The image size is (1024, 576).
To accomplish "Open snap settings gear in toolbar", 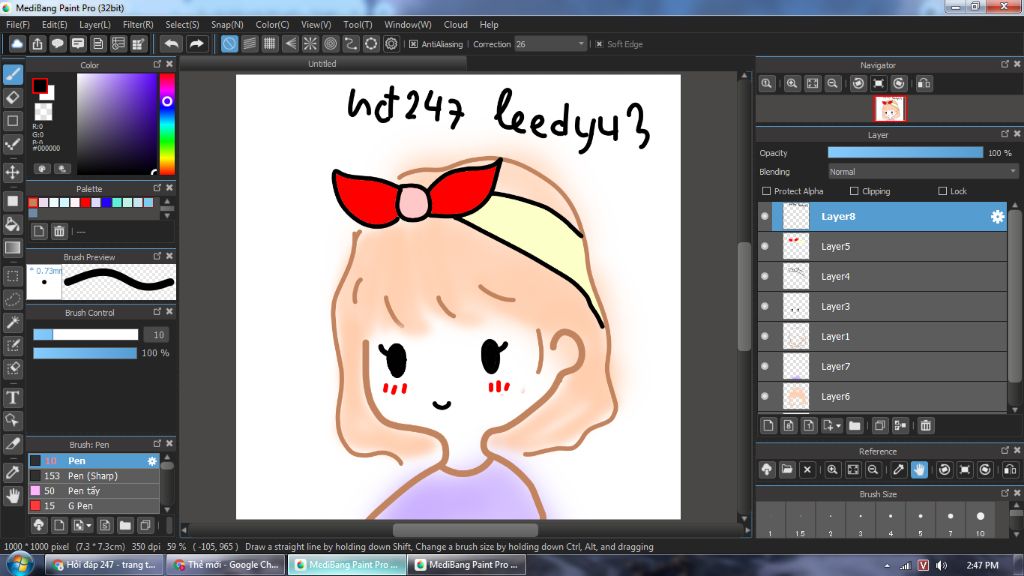I will point(391,44).
